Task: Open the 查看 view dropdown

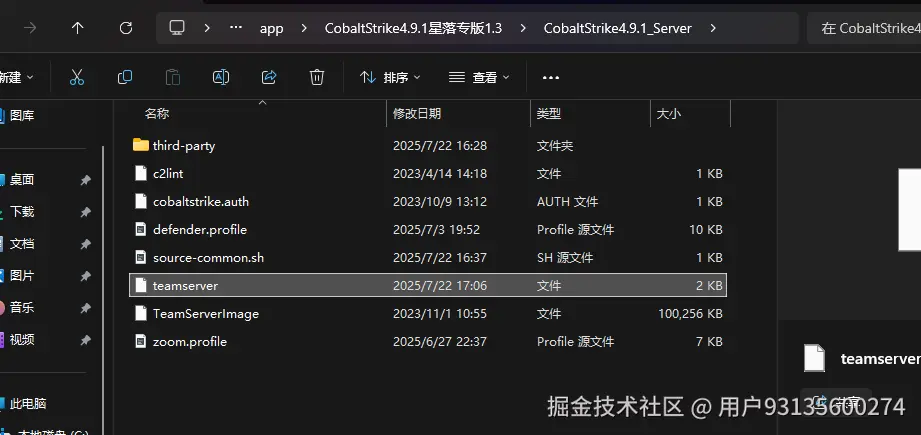Action: [479, 77]
